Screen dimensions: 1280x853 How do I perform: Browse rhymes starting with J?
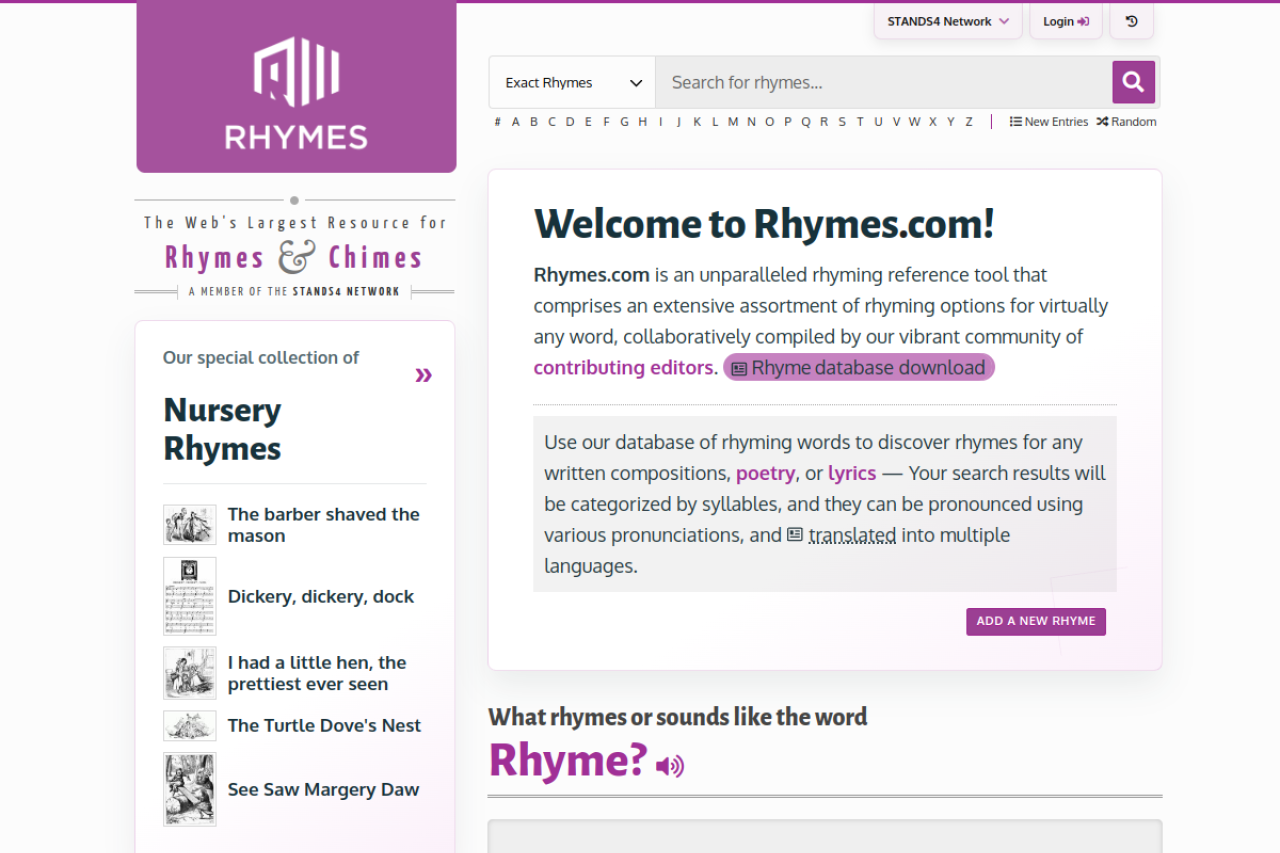pyautogui.click(x=679, y=122)
